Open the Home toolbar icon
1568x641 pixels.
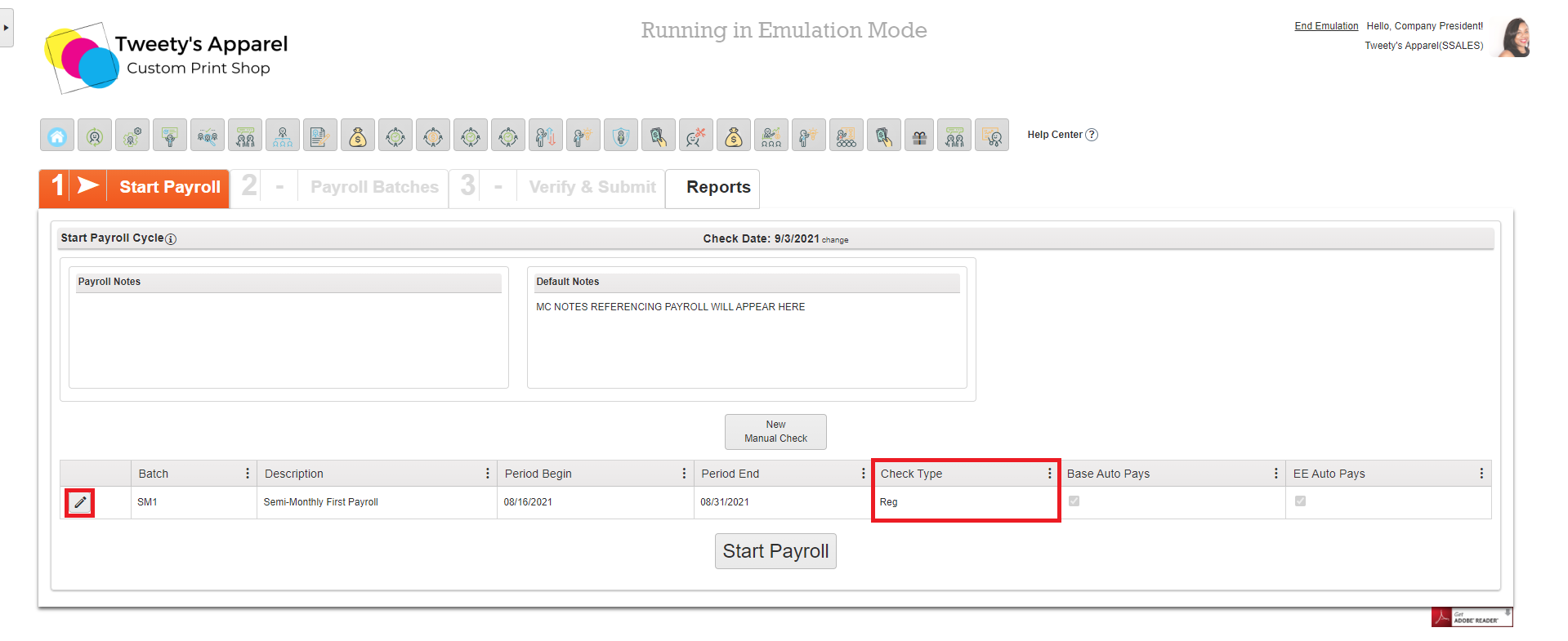(x=57, y=136)
